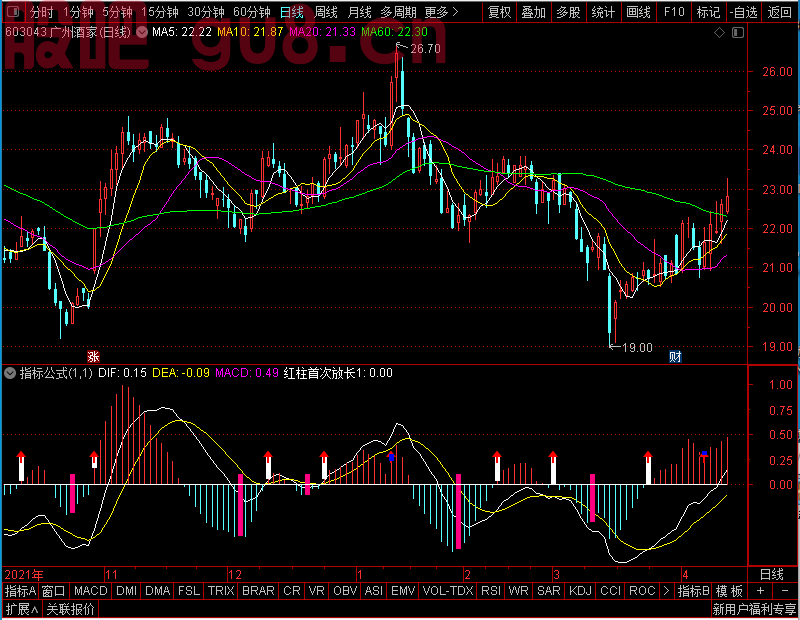800x620 pixels.
Task: Select the MACD indicator tab
Action: [x=91, y=591]
